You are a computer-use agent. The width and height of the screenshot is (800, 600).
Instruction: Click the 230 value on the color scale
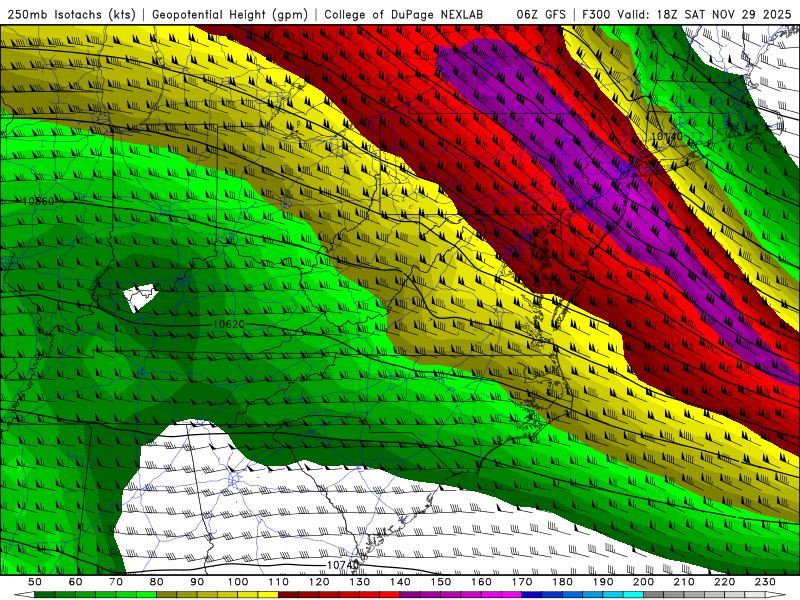(x=765, y=582)
